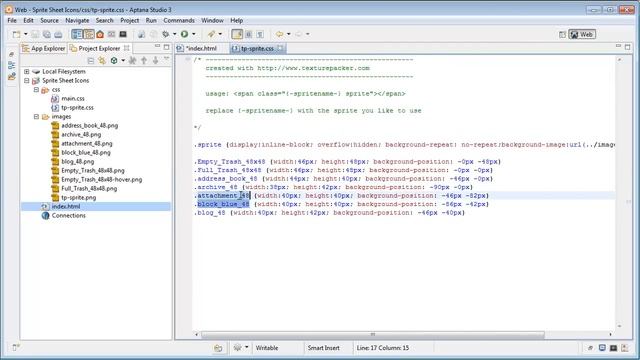Toggle the show whitespace pilcrow toolbar button
Screen dimensions: 640x360
[260, 34]
